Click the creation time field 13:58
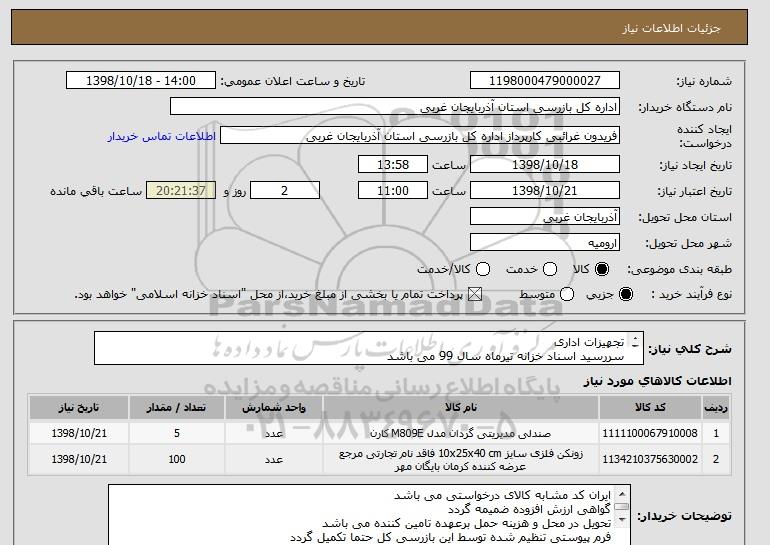Viewport: 770px width, 545px height. point(393,164)
